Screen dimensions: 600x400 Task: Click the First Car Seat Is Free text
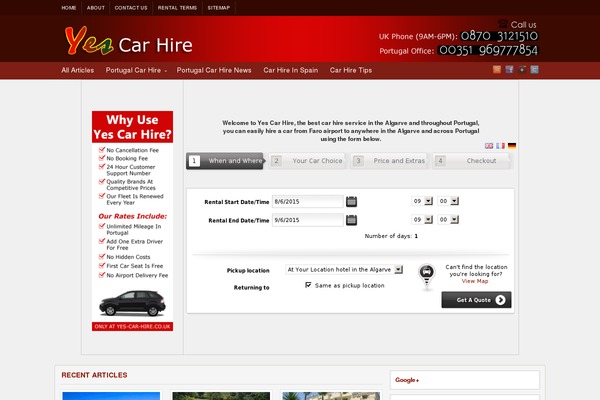pos(135,266)
